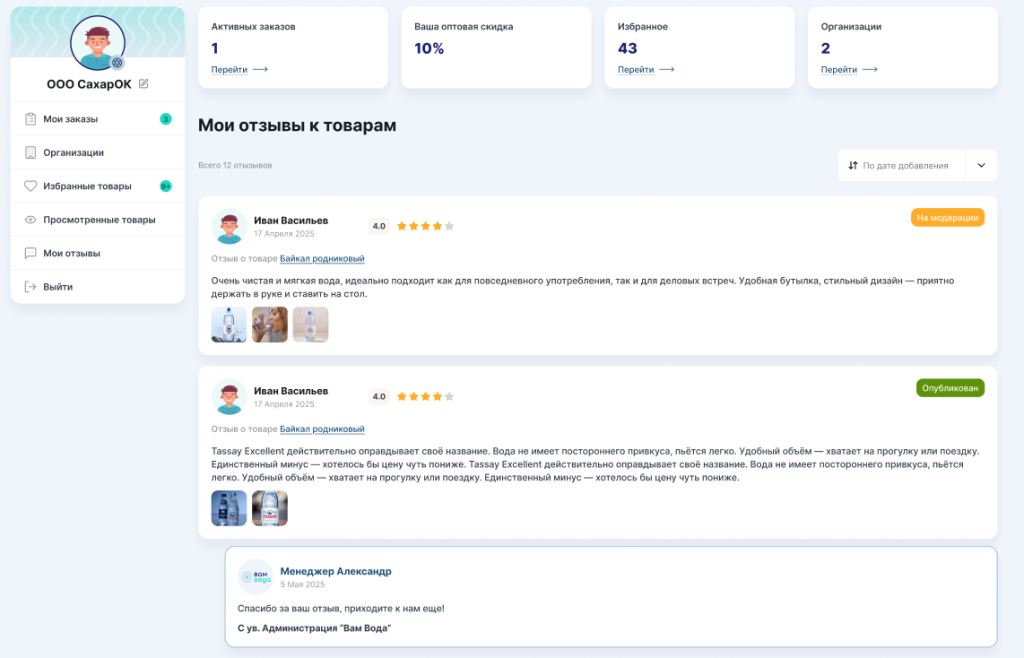Open second photo thumbnail in second review

[270, 508]
